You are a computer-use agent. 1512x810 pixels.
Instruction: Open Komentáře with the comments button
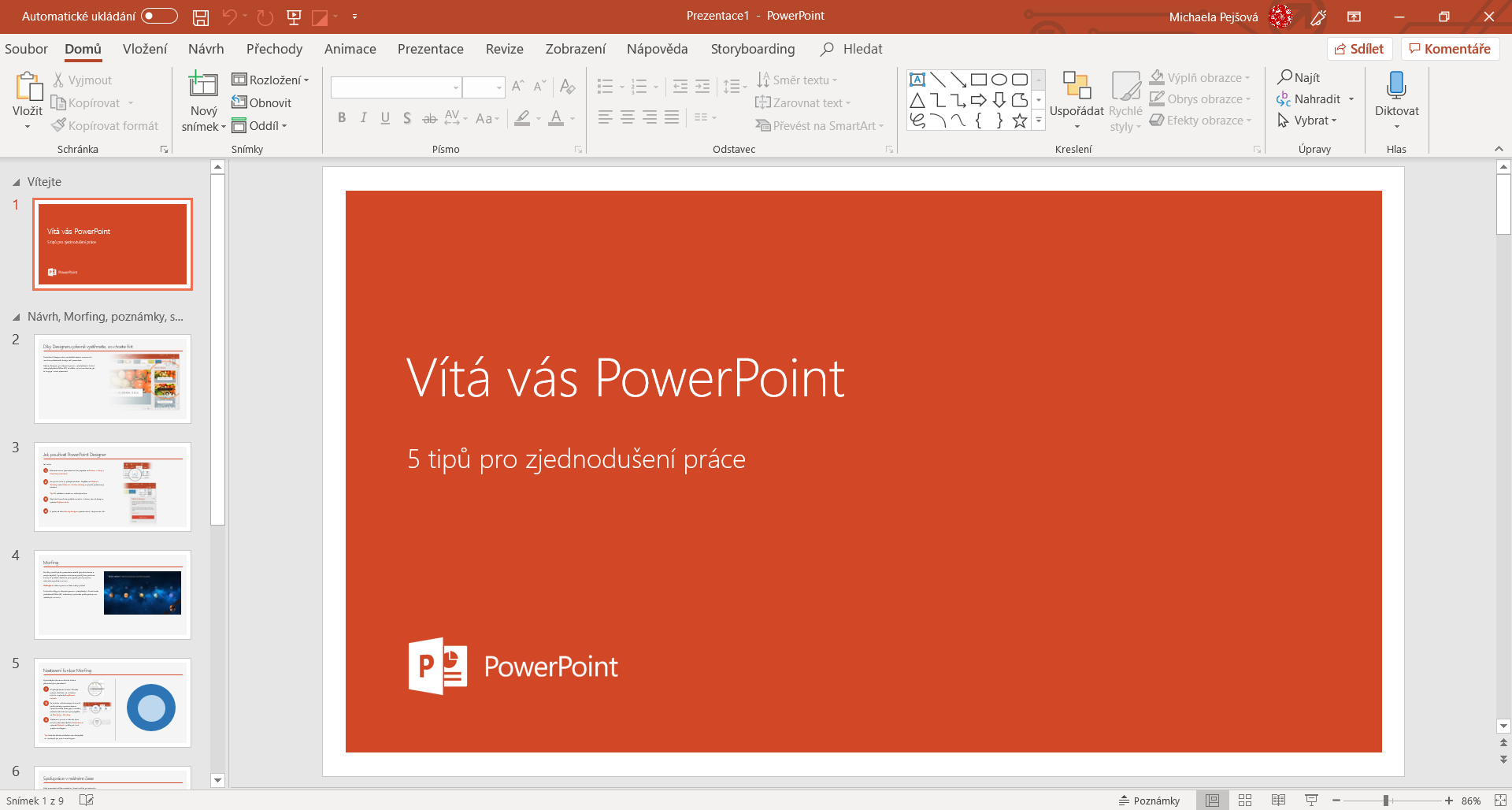pos(1450,48)
